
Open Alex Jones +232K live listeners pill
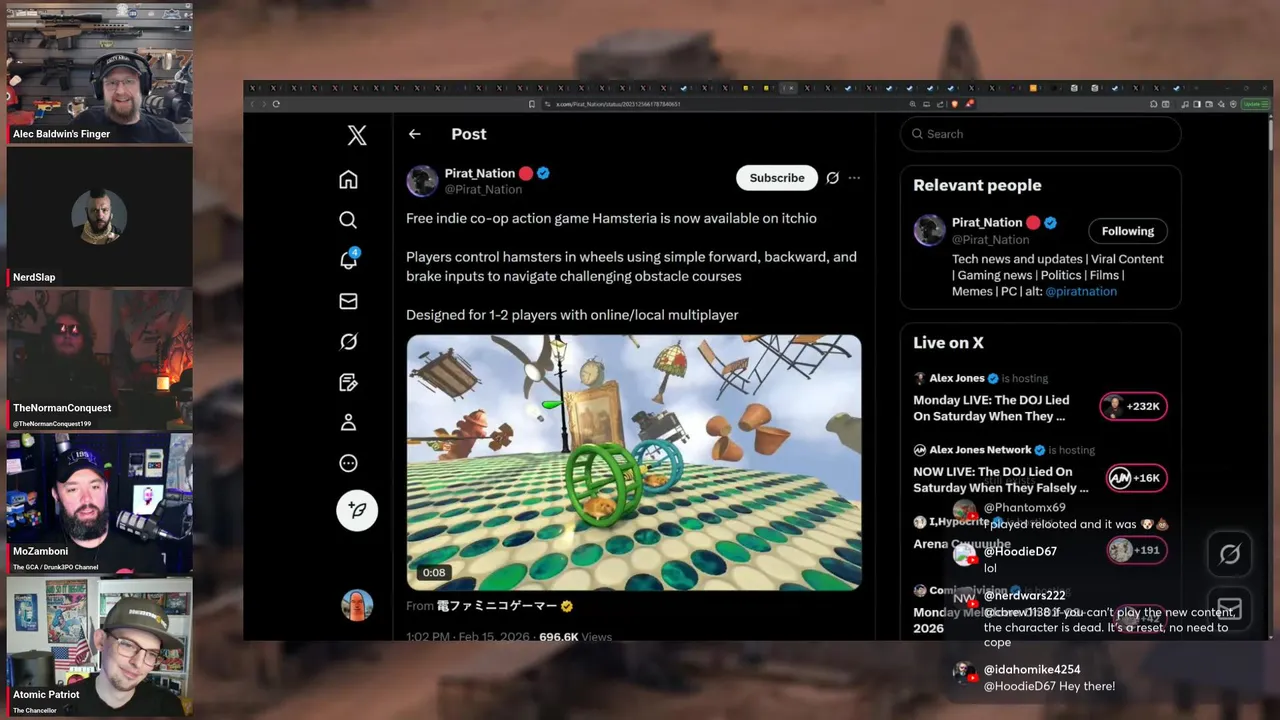(x=1133, y=406)
